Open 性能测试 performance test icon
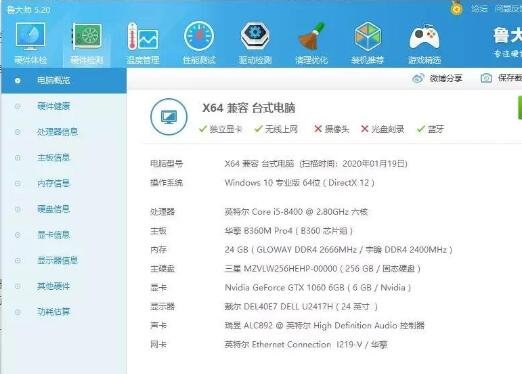Screen dimensions: 522x374 click(x=199, y=36)
